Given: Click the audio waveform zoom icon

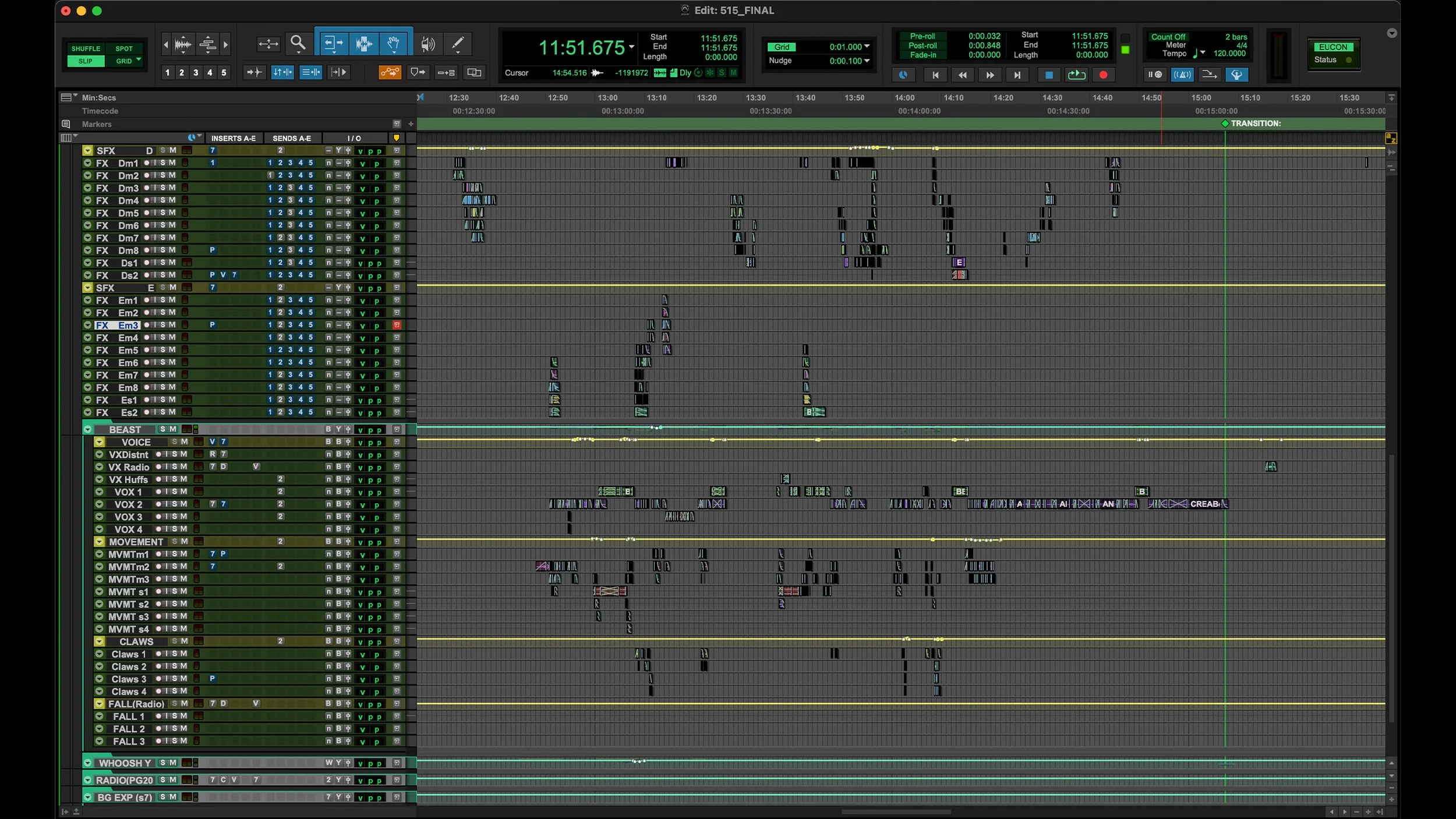Looking at the screenshot, I should [183, 44].
